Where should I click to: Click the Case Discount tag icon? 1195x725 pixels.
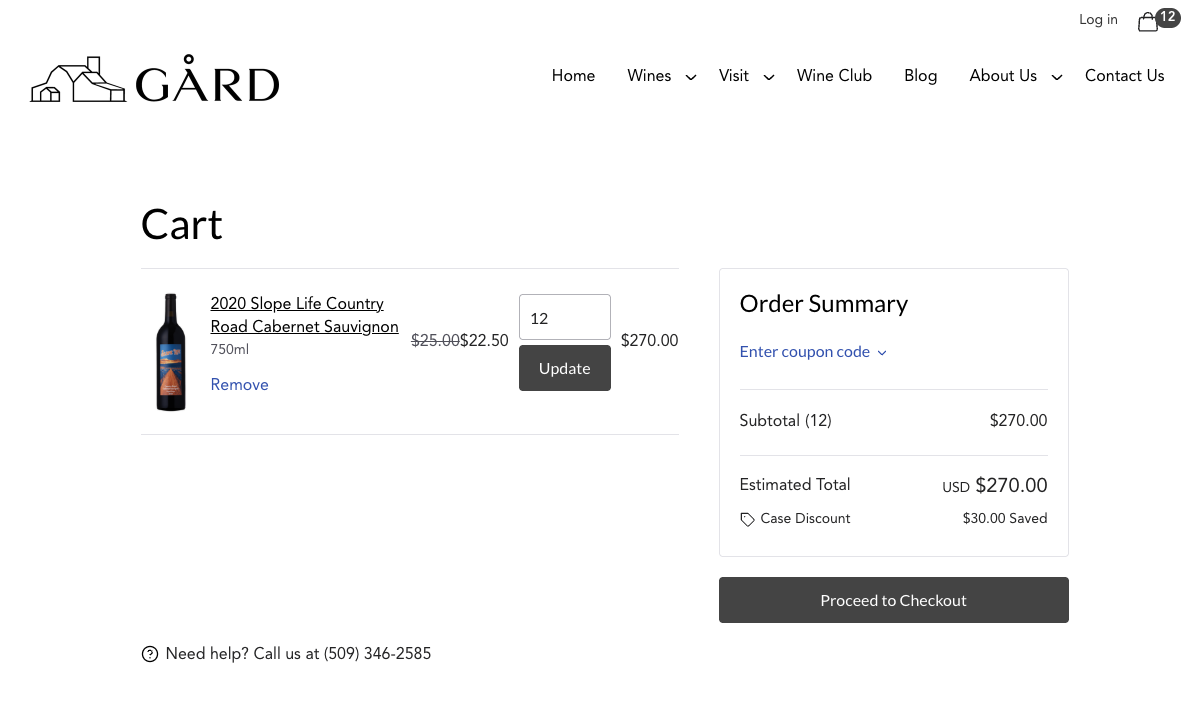tap(747, 519)
